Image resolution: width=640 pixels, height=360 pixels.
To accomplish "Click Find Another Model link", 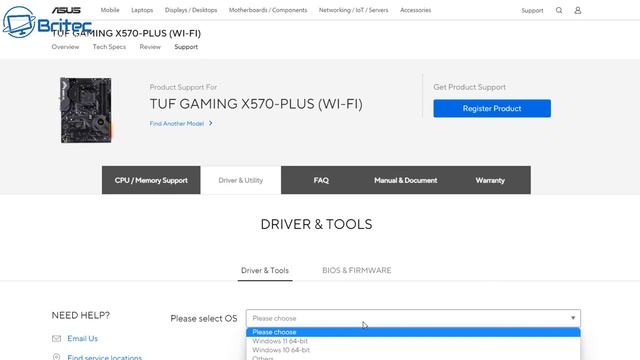I will click(x=177, y=123).
